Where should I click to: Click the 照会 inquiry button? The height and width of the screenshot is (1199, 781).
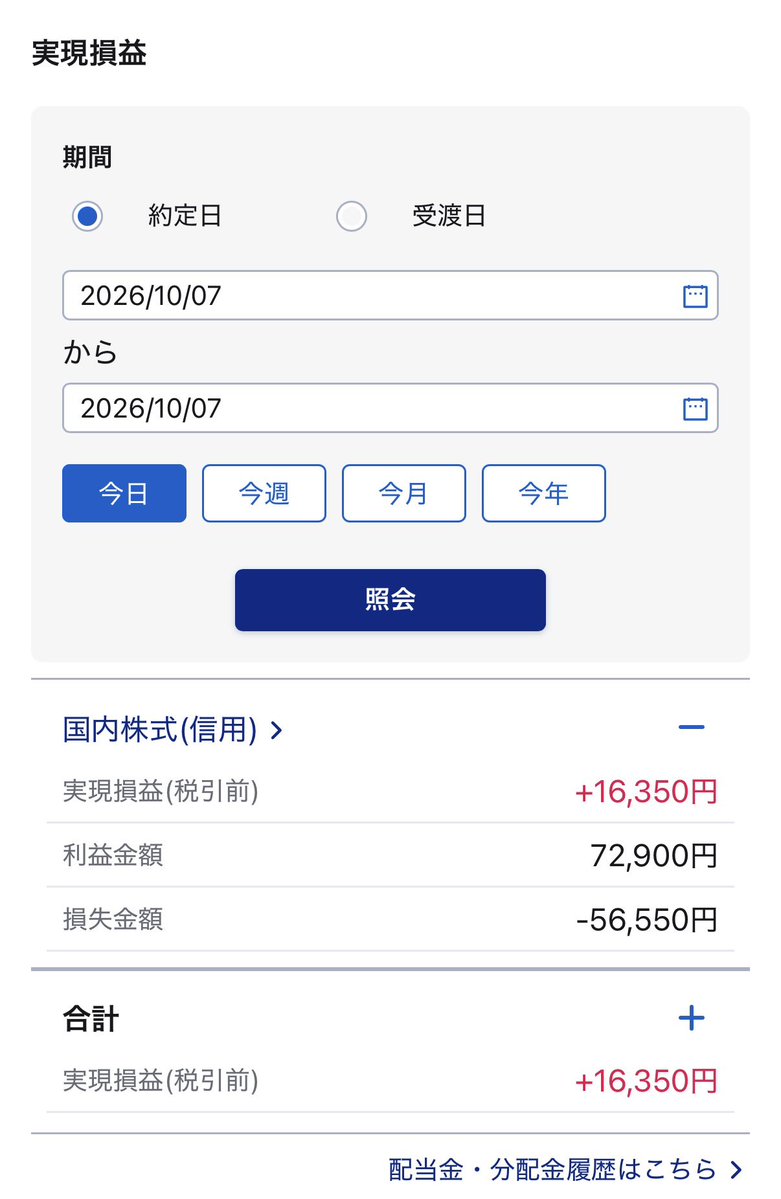point(390,600)
